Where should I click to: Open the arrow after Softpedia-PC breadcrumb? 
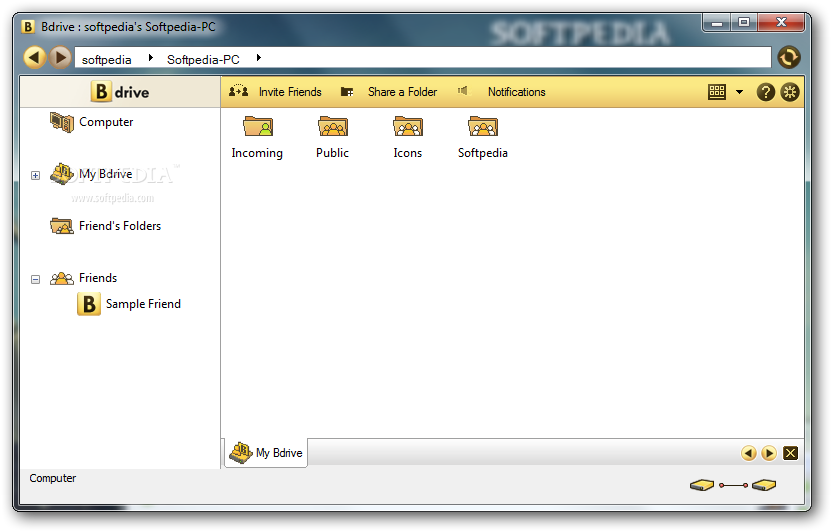(x=258, y=57)
